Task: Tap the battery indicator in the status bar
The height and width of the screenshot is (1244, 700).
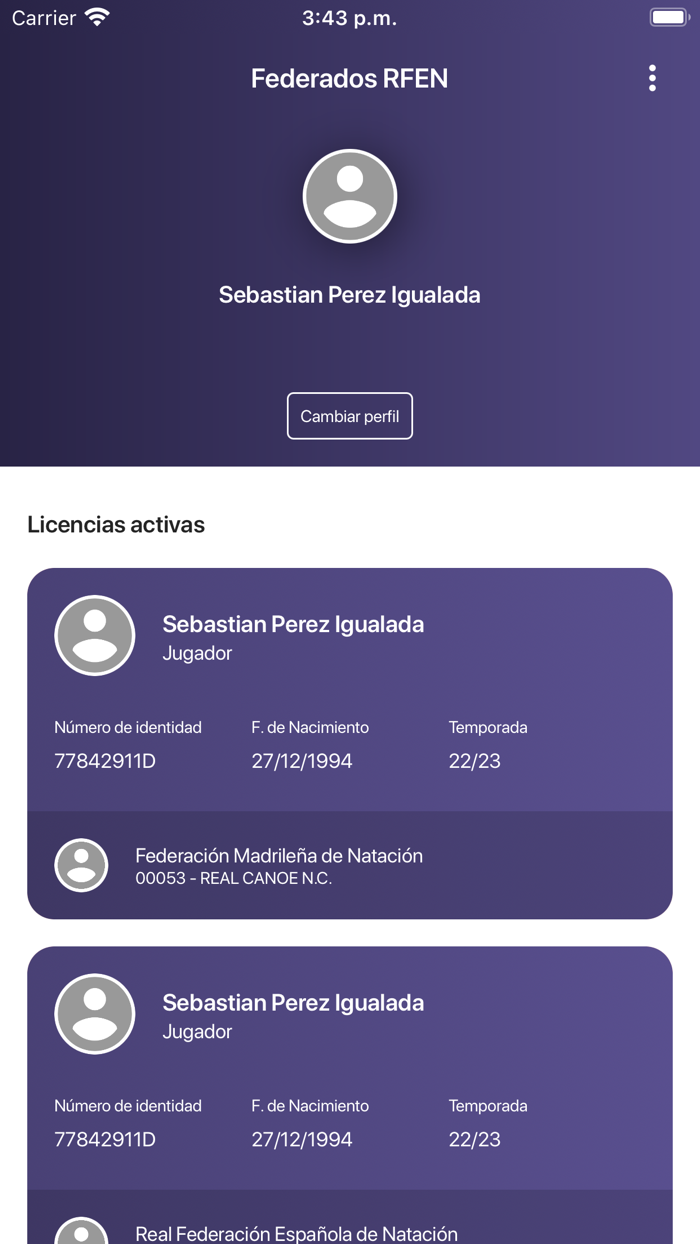Action: click(x=666, y=16)
